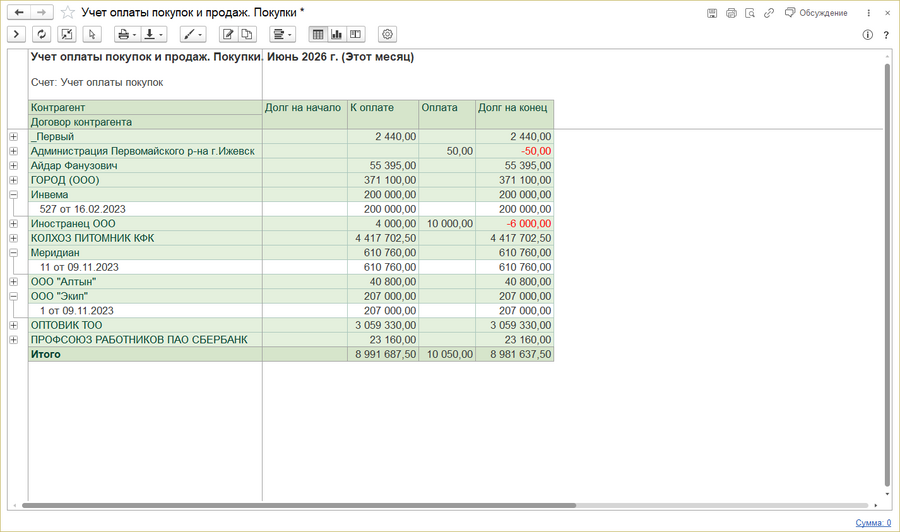Image resolution: width=900 pixels, height=532 pixels.
Task: Expand Администрация Первомайского р-на г.Ижевск row
Action: [x=14, y=151]
